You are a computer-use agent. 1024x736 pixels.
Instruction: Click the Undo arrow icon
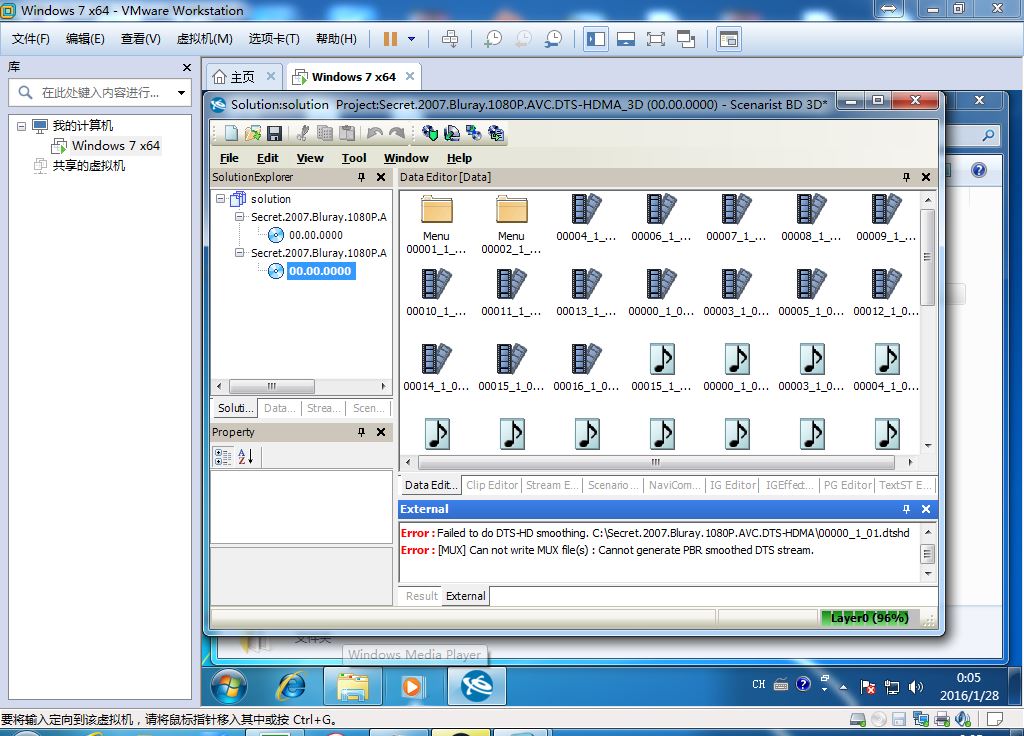(x=374, y=133)
